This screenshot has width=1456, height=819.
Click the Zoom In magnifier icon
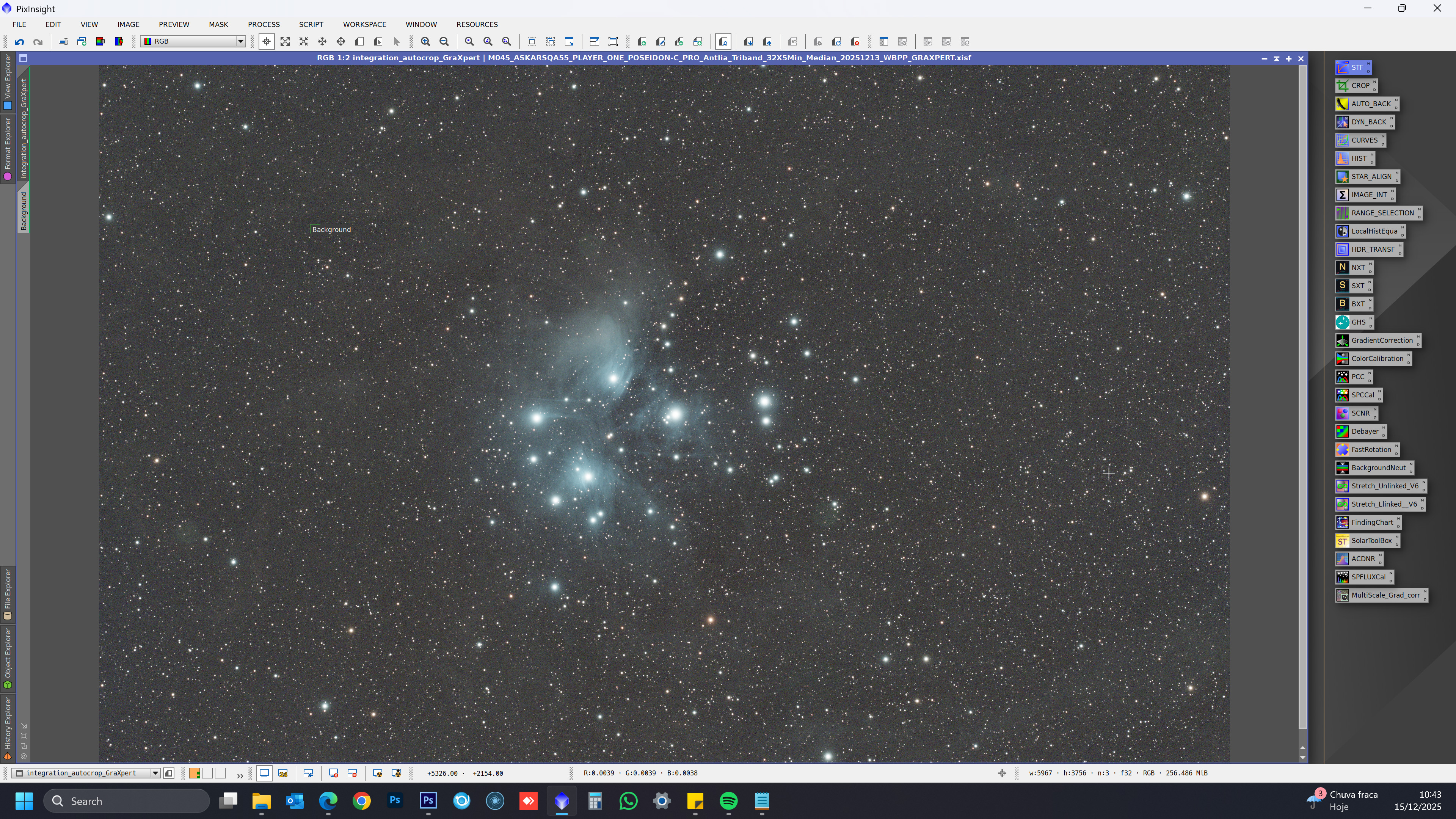[x=425, y=42]
